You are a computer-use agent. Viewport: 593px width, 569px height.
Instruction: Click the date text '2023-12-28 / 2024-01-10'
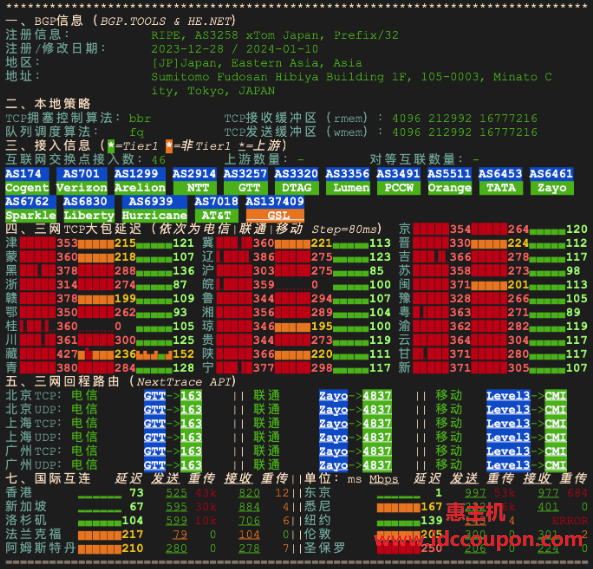[234, 49]
